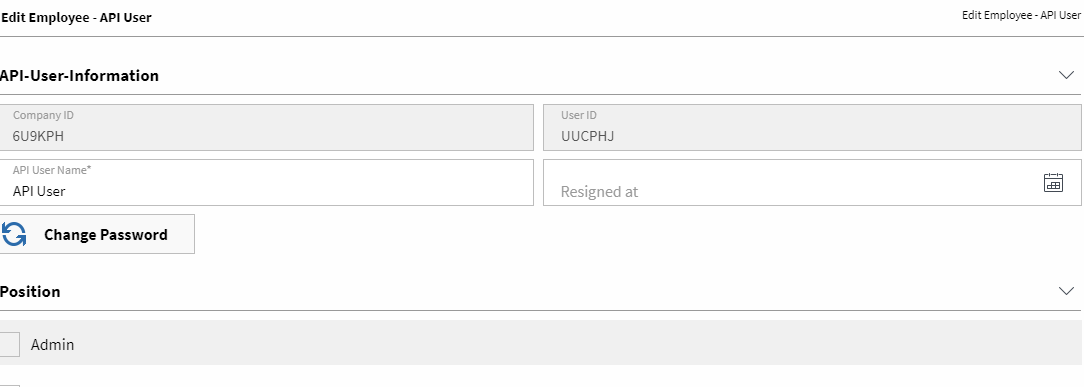Viewport: 1084px width, 387px height.
Task: Select the Company ID value 6U9KPH
Action: [38, 136]
